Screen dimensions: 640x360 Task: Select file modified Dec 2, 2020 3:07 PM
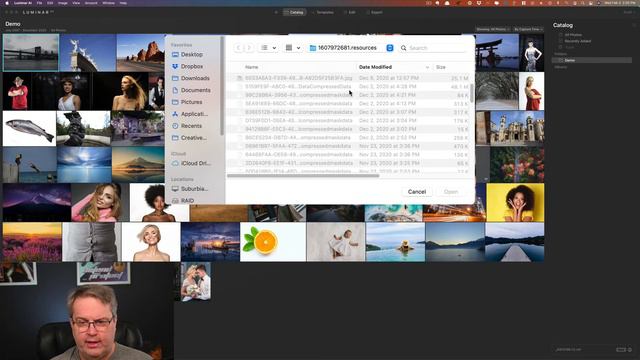click(x=348, y=112)
